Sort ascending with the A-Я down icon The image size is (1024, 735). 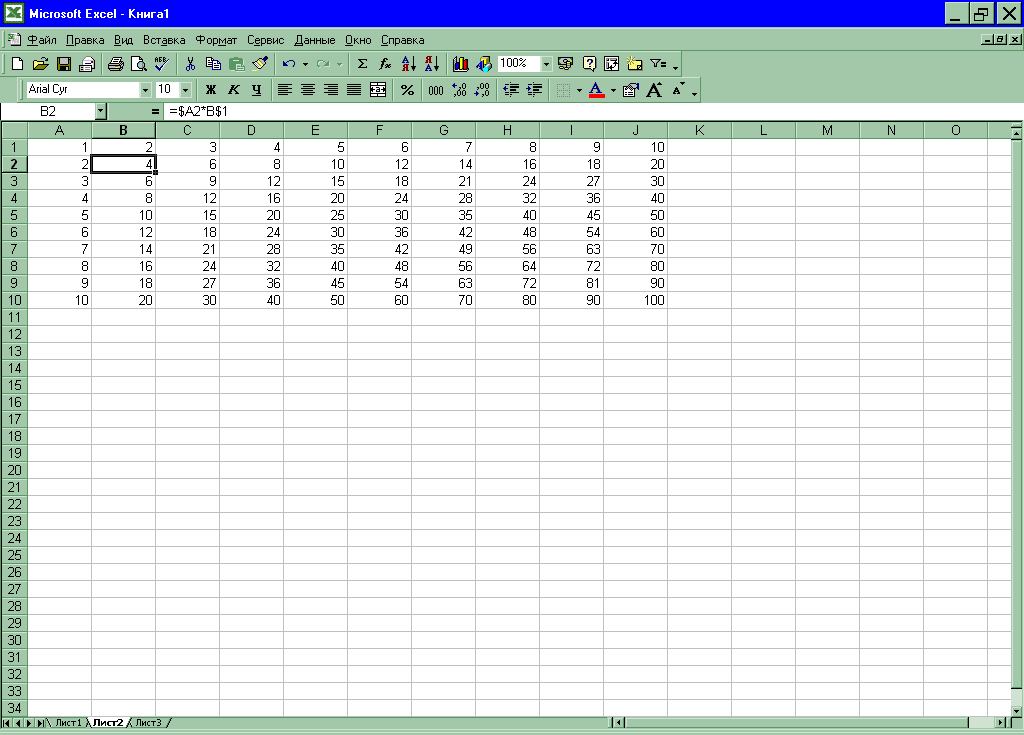click(x=409, y=63)
